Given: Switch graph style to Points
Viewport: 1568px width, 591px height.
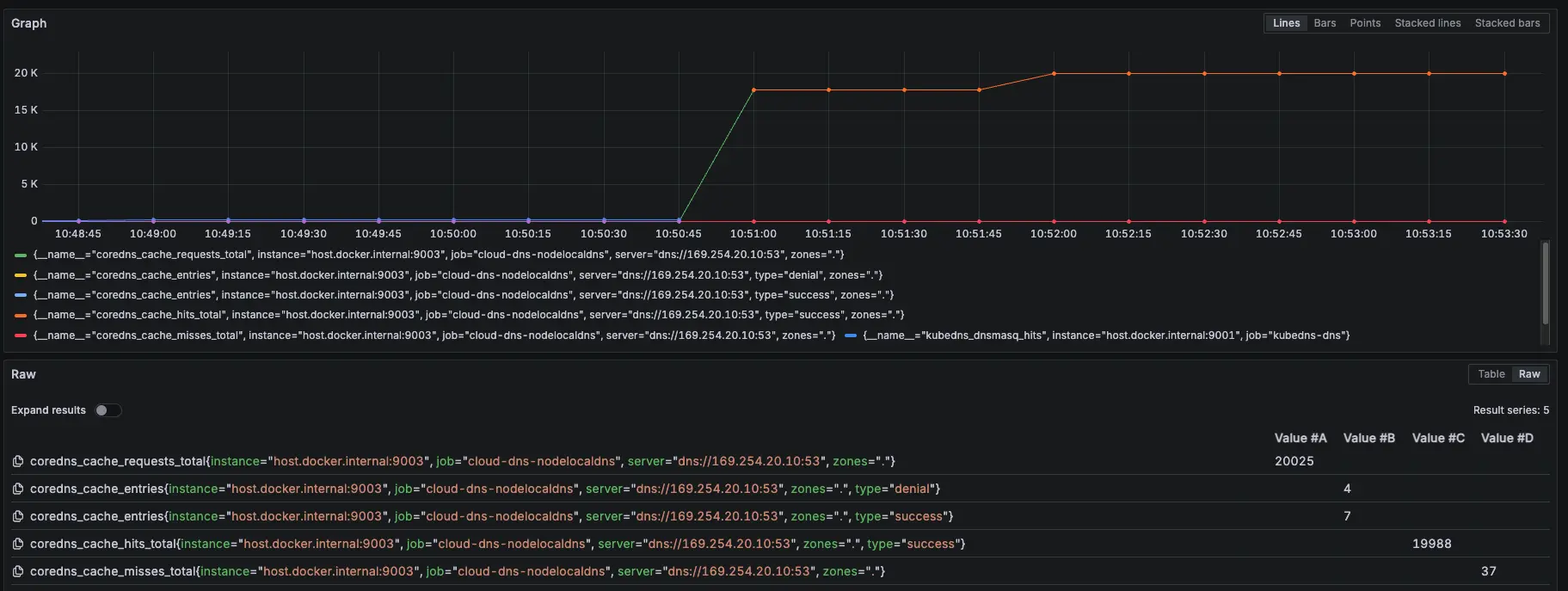Looking at the screenshot, I should point(1365,23).
